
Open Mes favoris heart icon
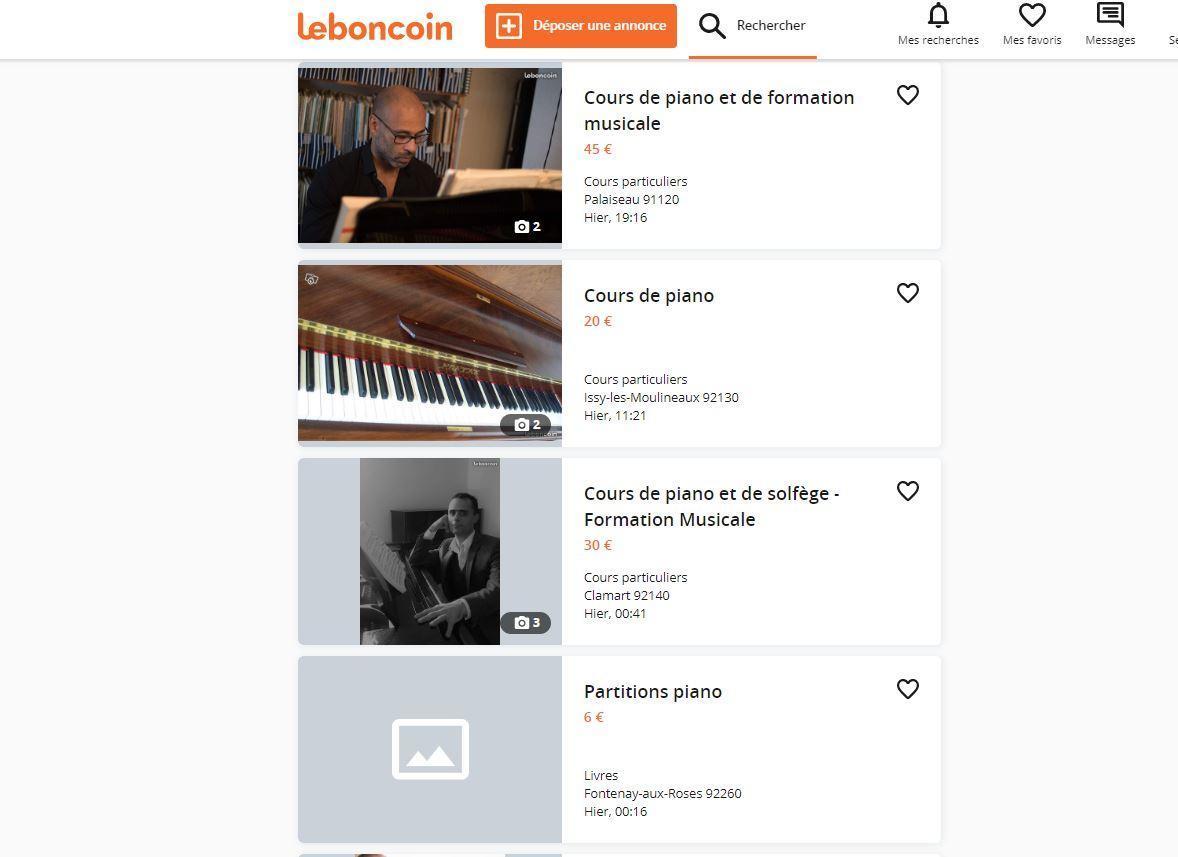point(1032,16)
